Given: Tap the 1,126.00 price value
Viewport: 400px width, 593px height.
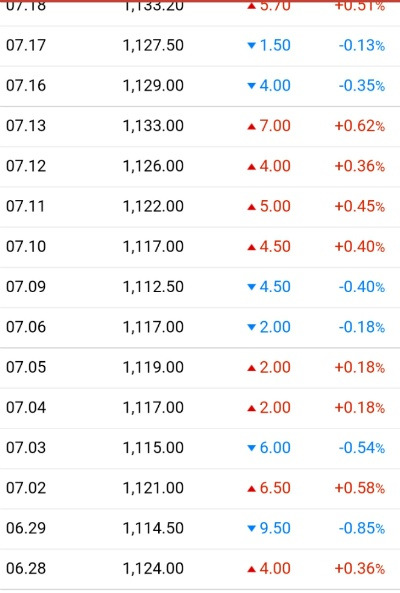Looking at the screenshot, I should click(x=153, y=166).
